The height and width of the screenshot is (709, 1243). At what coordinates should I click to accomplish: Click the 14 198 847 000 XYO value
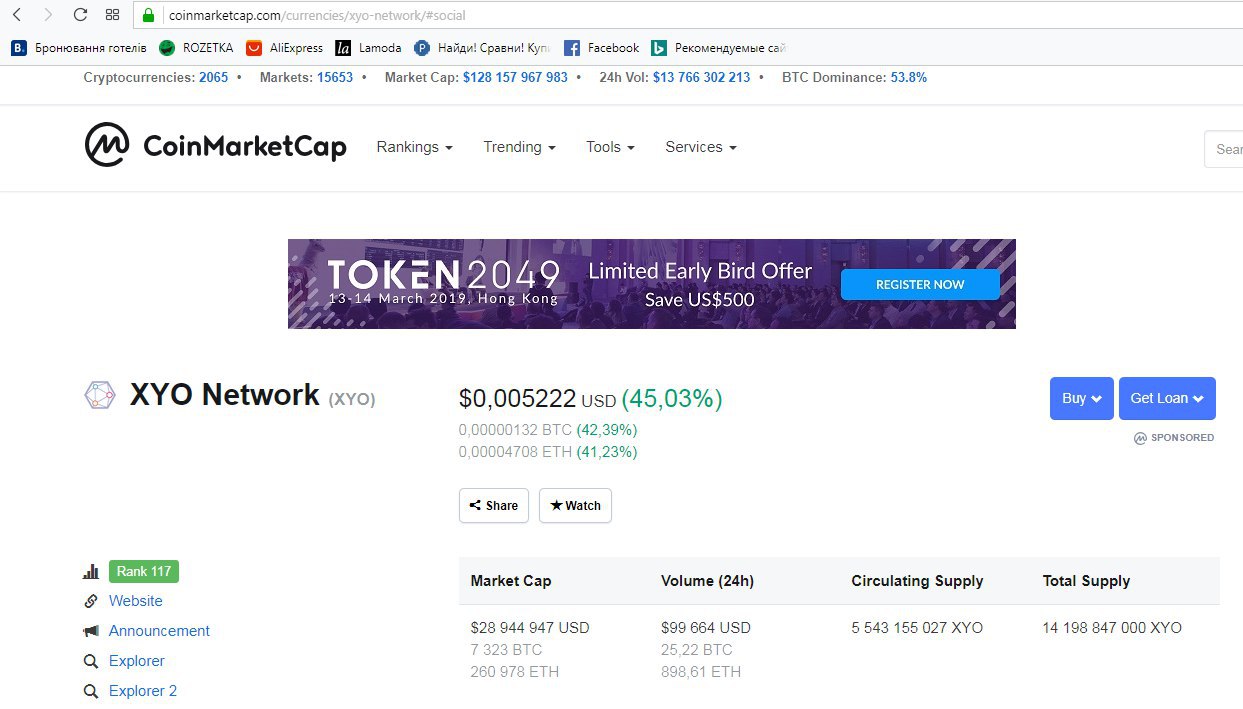[x=1112, y=628]
